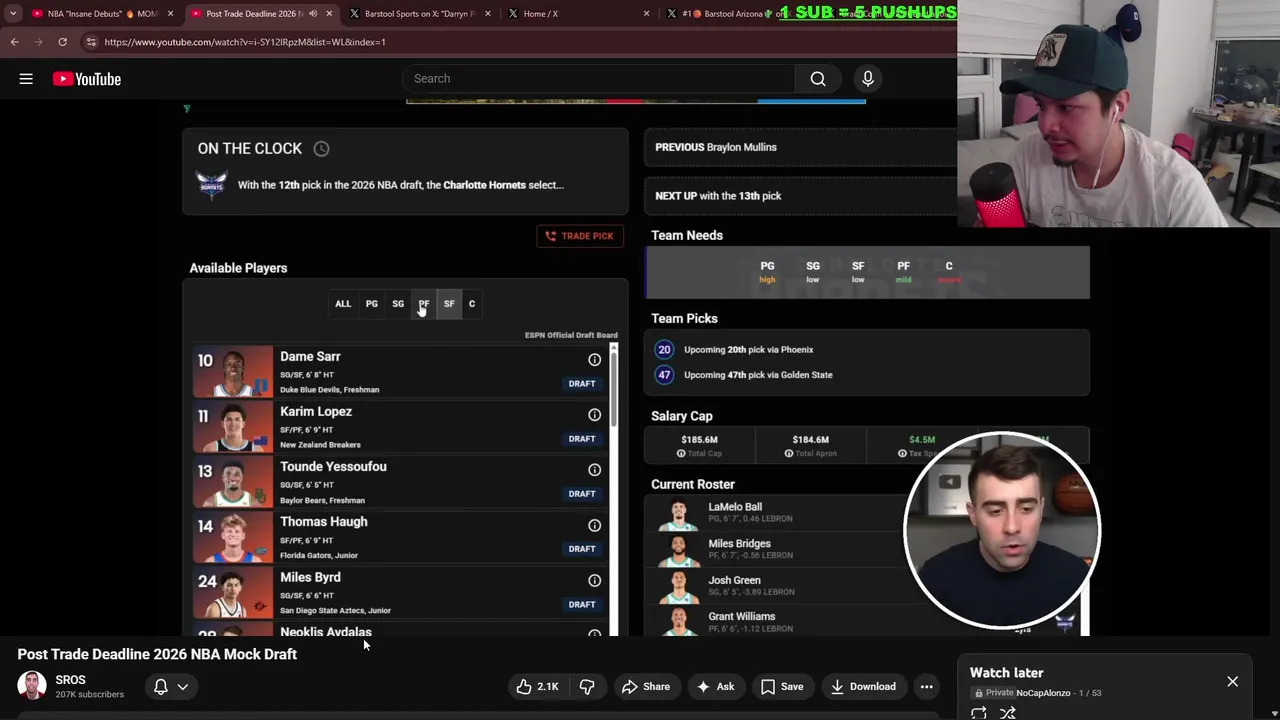Click Karim Lopez player photo
The width and height of the screenshot is (1280, 720).
[232, 427]
